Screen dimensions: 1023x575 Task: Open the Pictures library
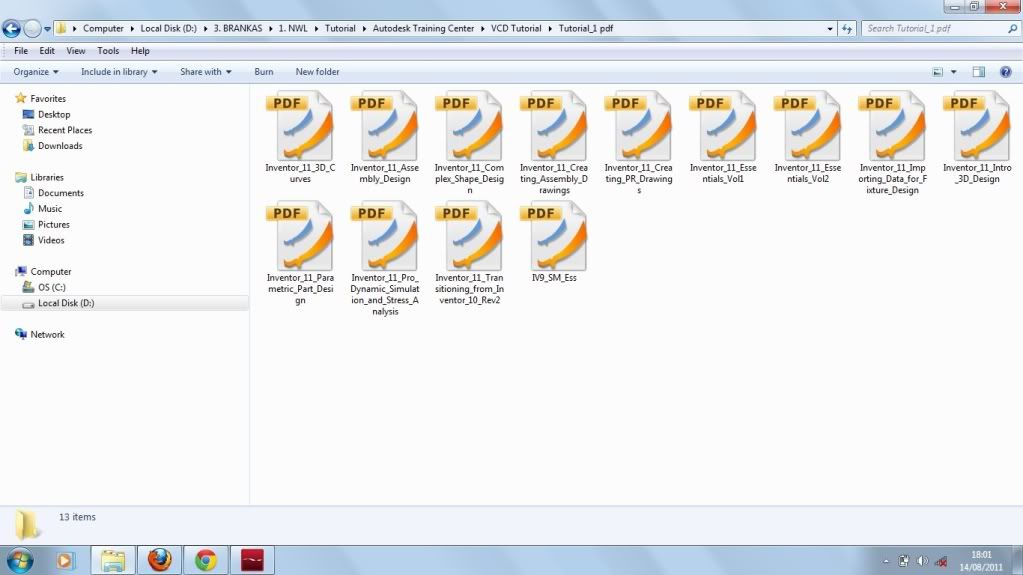[x=53, y=224]
